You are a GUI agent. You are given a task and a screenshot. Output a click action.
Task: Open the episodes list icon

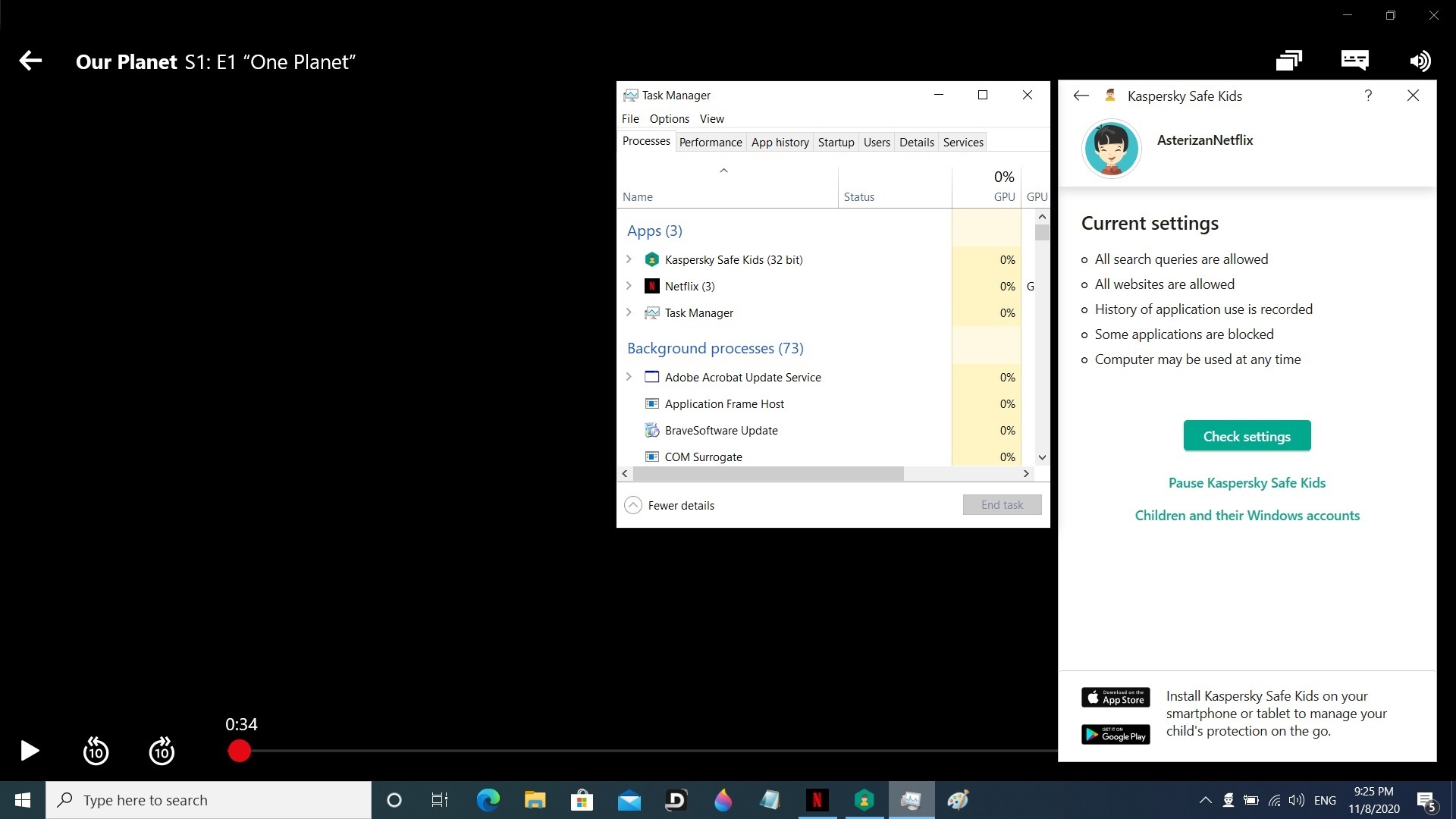(x=1288, y=61)
